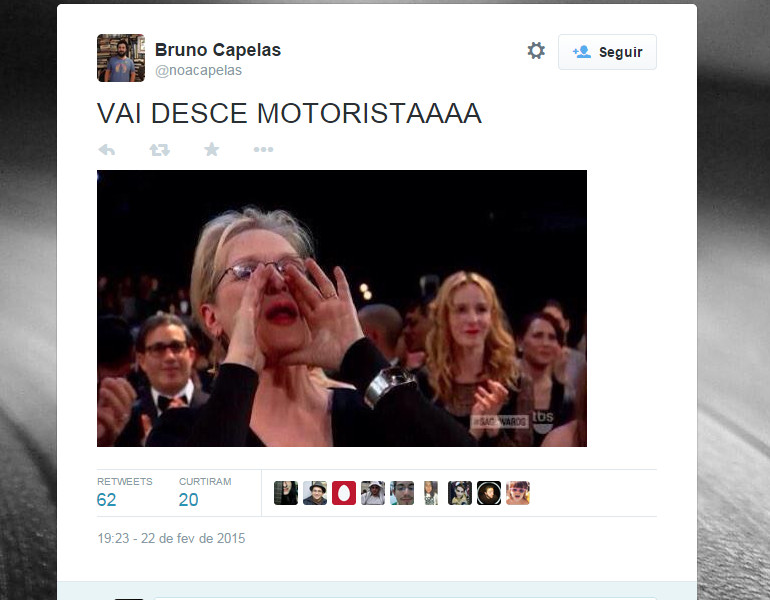Click the Seguir follow button
The height and width of the screenshot is (600, 770).
coord(607,52)
